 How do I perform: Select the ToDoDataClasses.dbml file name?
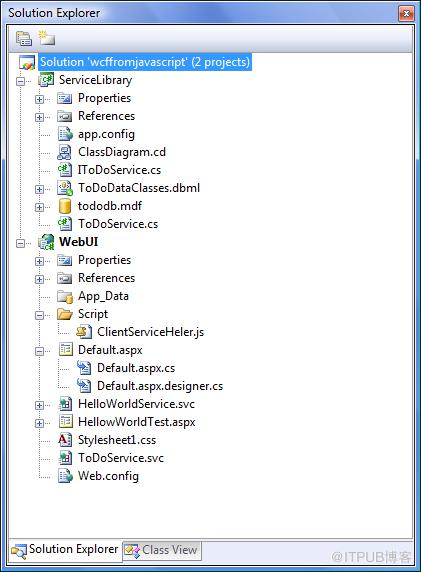click(139, 188)
